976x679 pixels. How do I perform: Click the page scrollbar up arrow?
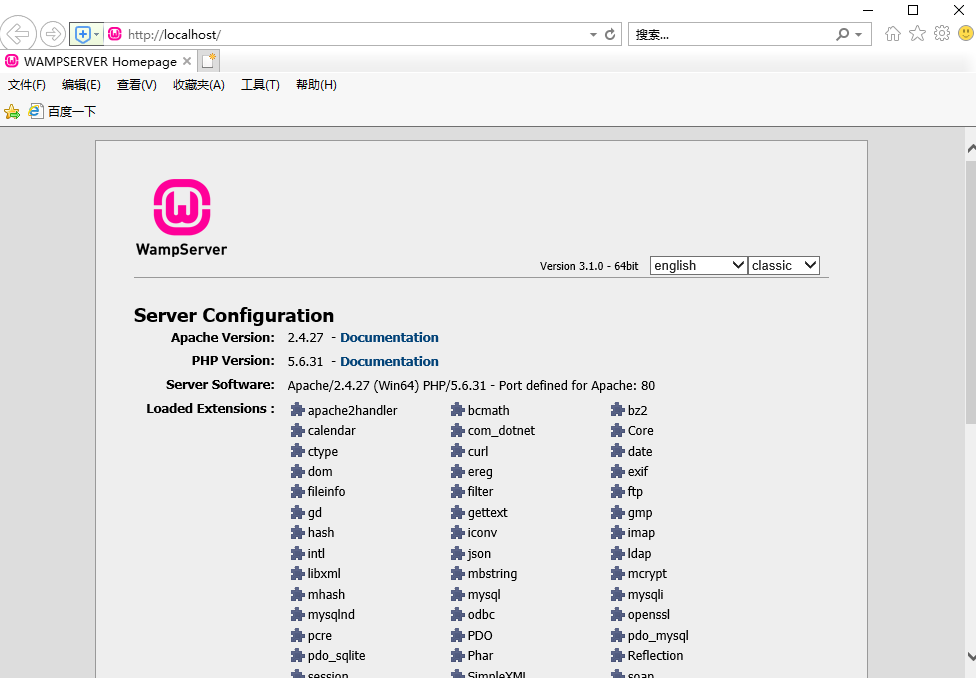(x=971, y=149)
